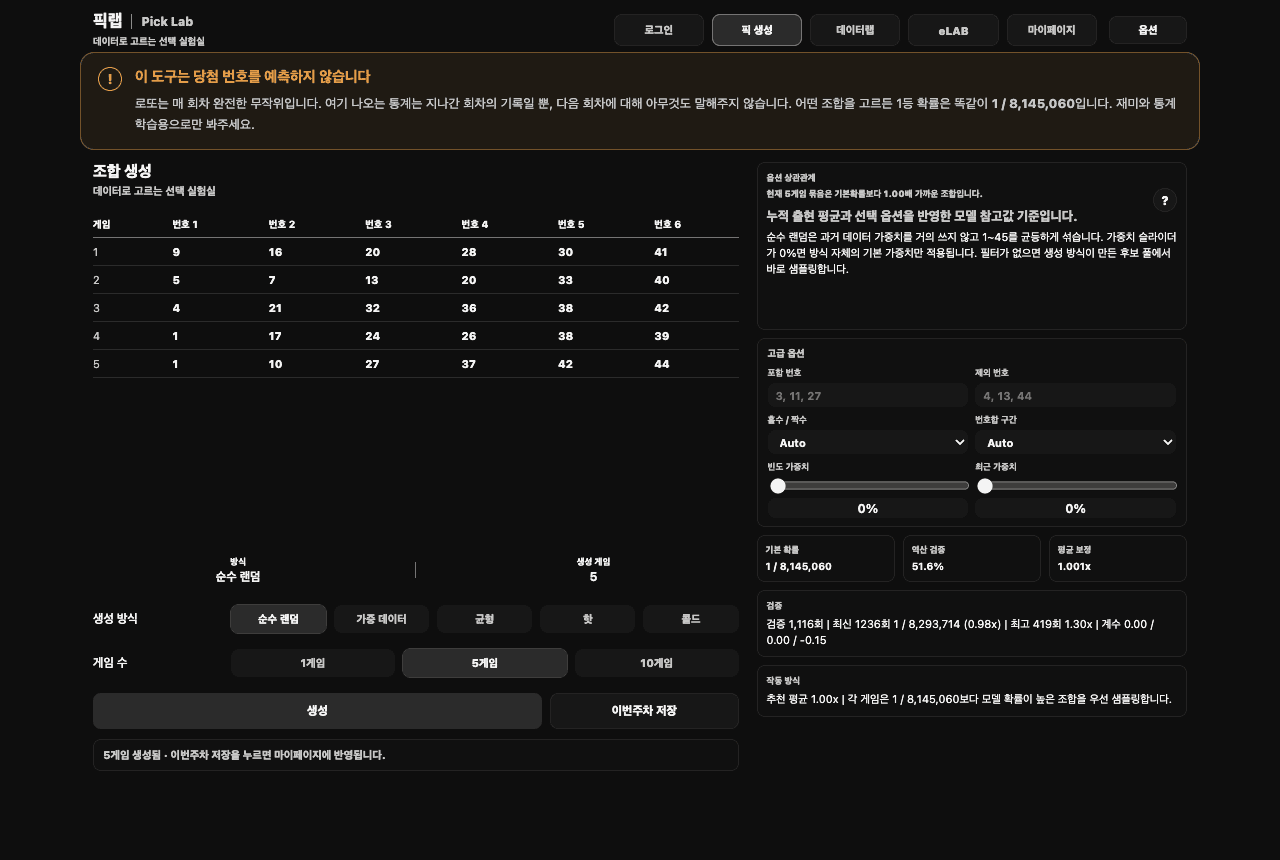Screen dimensions: 1280x860
Task: Click the 최근 가중치 slider handle
Action: click(x=985, y=486)
